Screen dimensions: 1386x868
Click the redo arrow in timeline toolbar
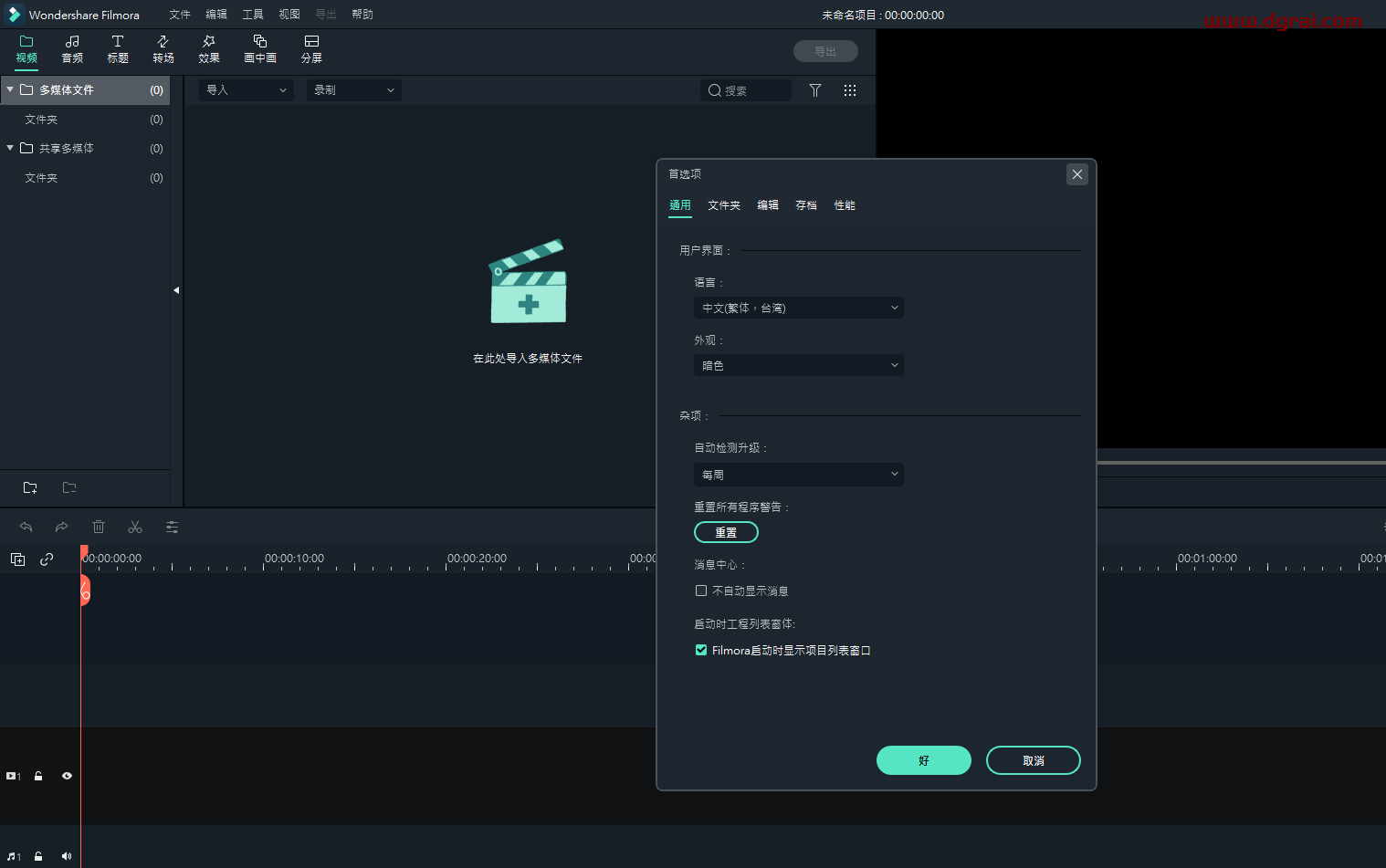click(x=61, y=527)
